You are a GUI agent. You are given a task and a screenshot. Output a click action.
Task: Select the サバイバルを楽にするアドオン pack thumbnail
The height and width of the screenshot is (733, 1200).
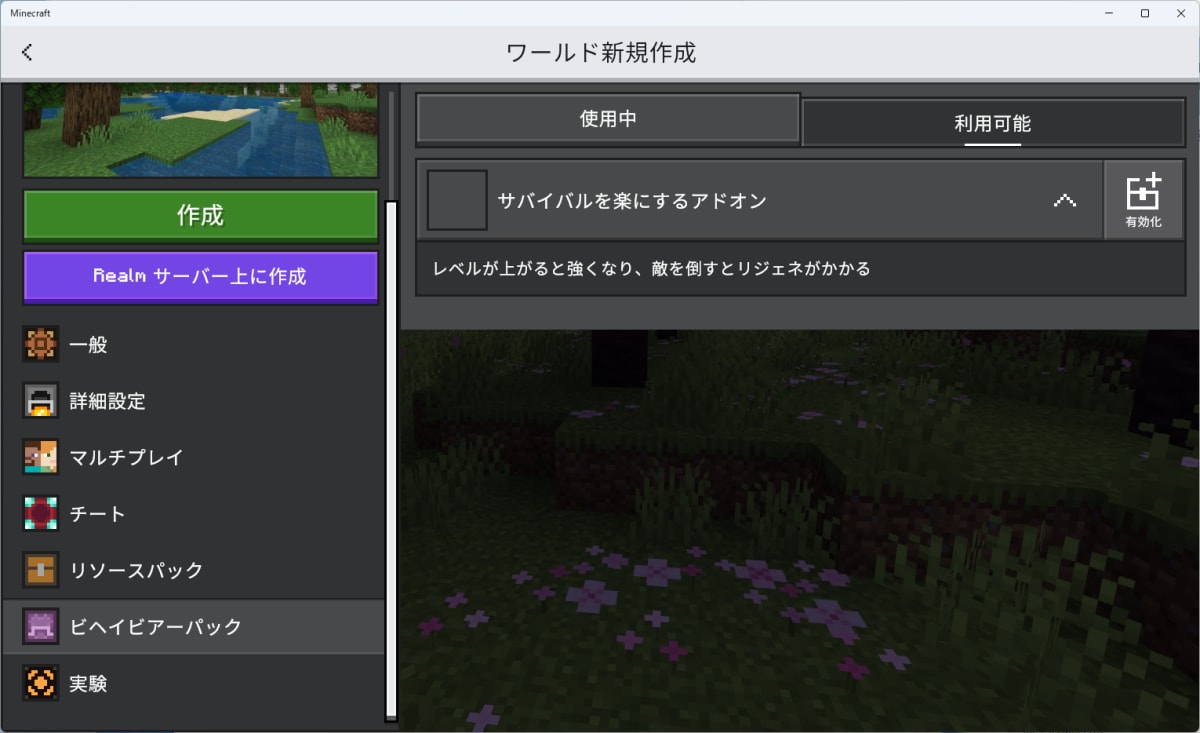[x=457, y=200]
